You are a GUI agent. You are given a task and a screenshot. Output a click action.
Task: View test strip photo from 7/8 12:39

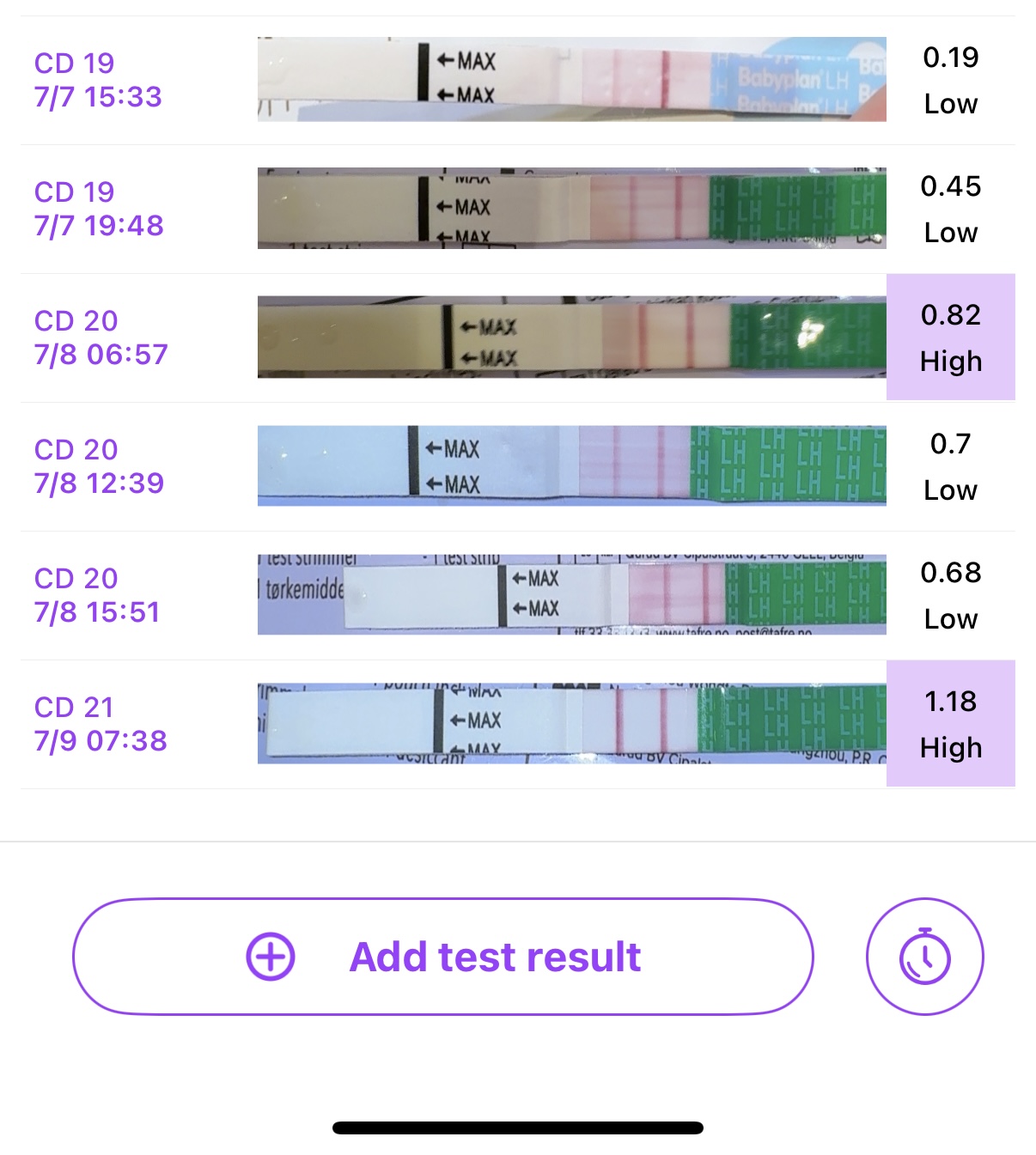571,465
